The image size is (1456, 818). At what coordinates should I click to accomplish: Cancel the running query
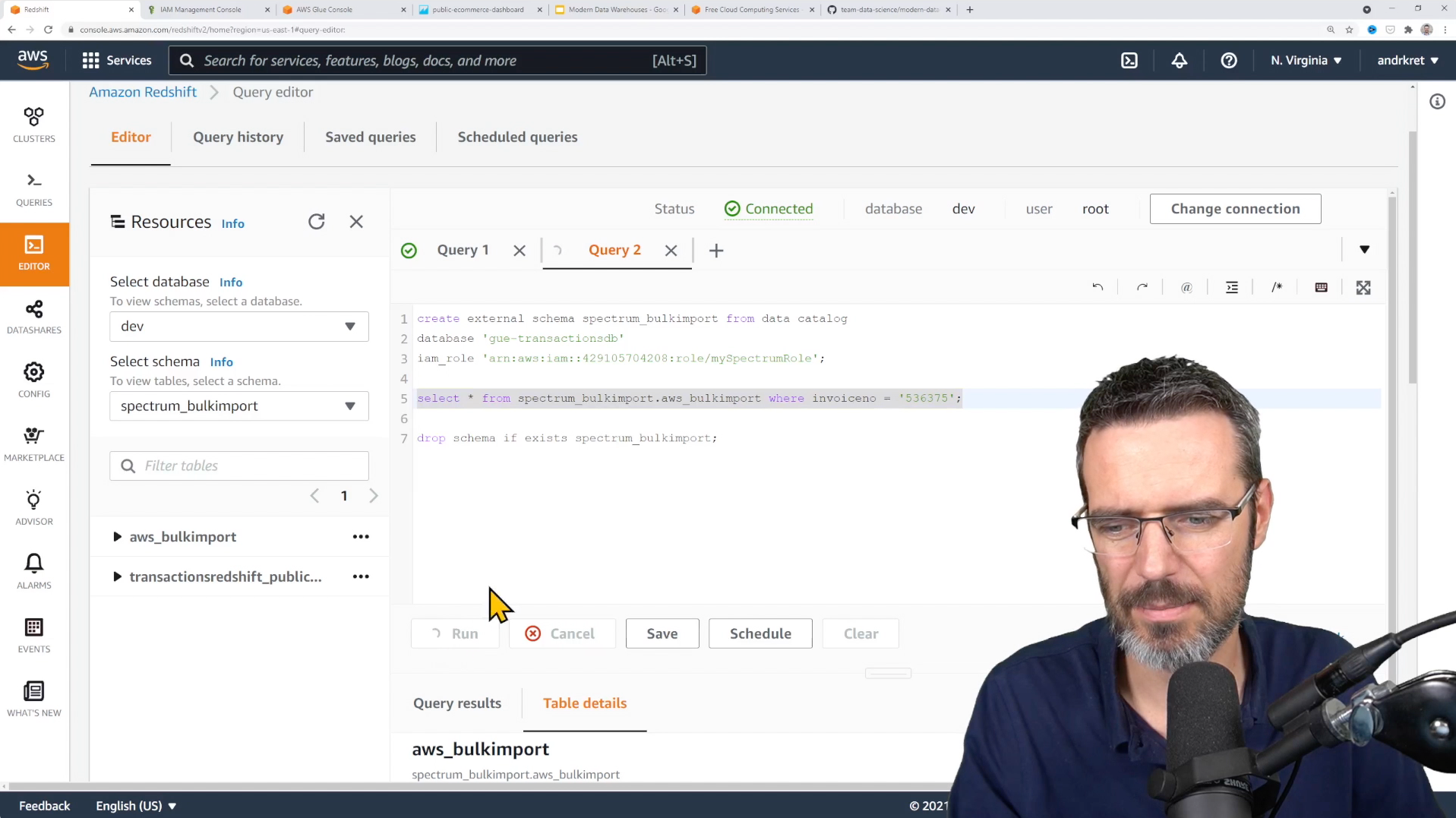coord(561,634)
